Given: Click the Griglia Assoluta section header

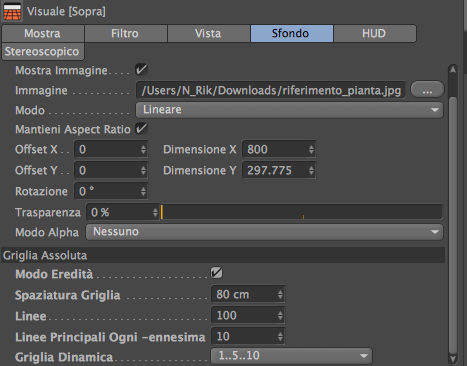Looking at the screenshot, I should (x=223, y=255).
